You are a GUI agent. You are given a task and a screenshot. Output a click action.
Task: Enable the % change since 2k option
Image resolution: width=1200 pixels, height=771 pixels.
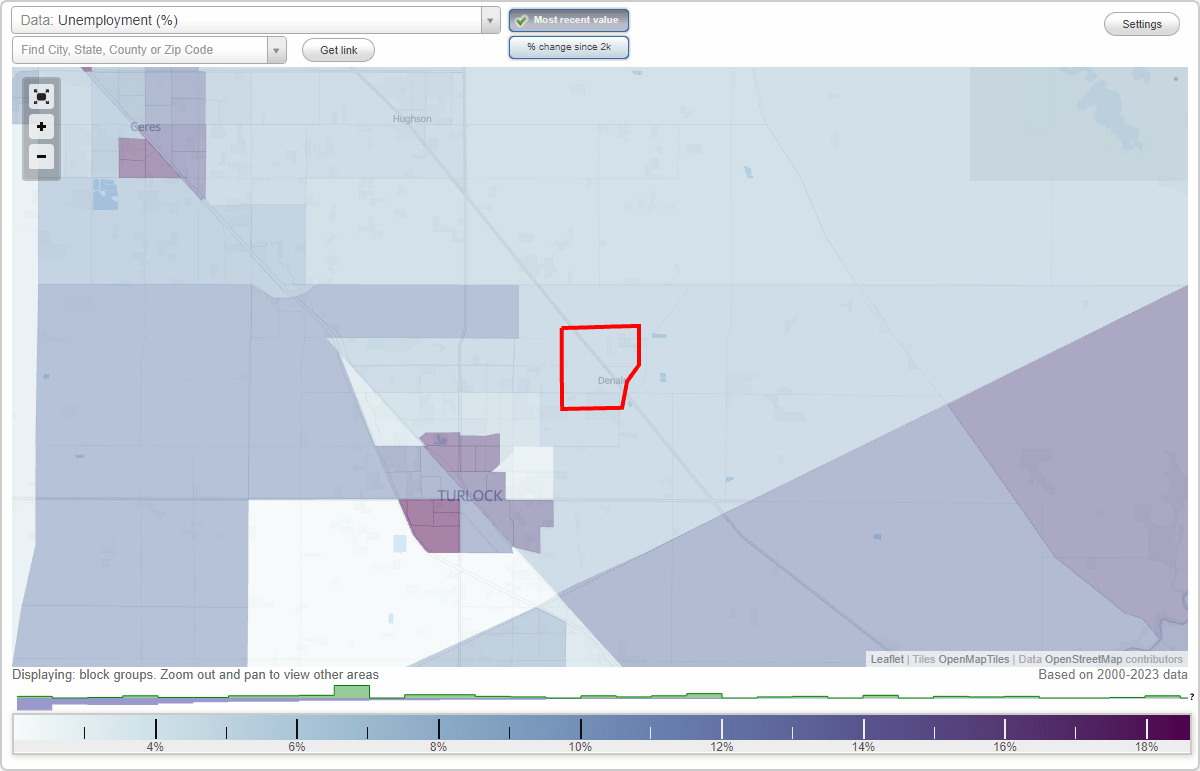point(568,46)
